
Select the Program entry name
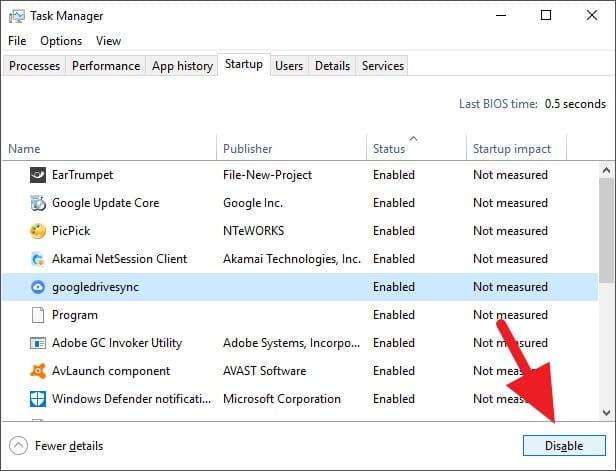point(75,315)
